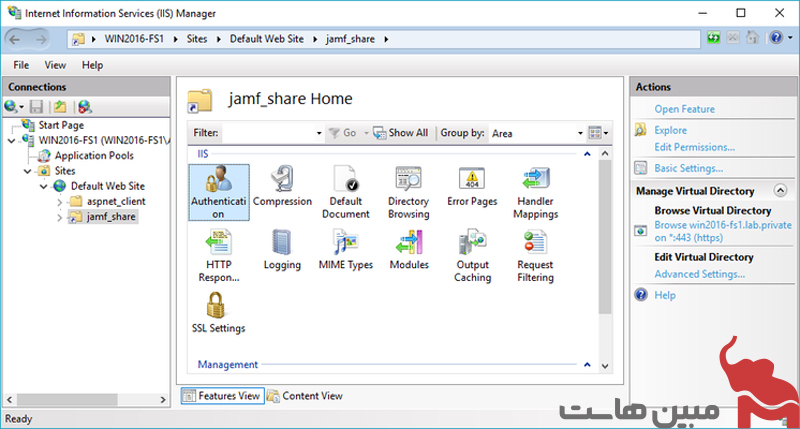
Task: Collapse the Default Web Site node
Action: 44,187
